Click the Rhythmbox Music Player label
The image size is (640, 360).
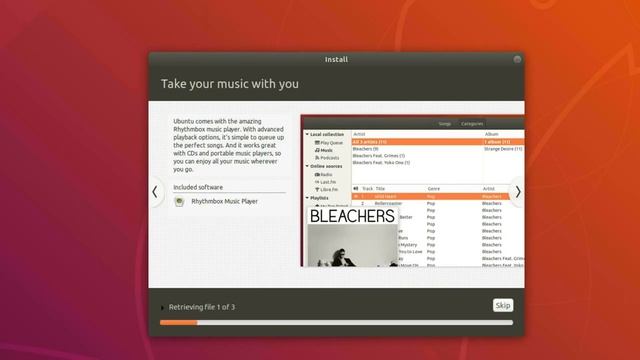224,201
